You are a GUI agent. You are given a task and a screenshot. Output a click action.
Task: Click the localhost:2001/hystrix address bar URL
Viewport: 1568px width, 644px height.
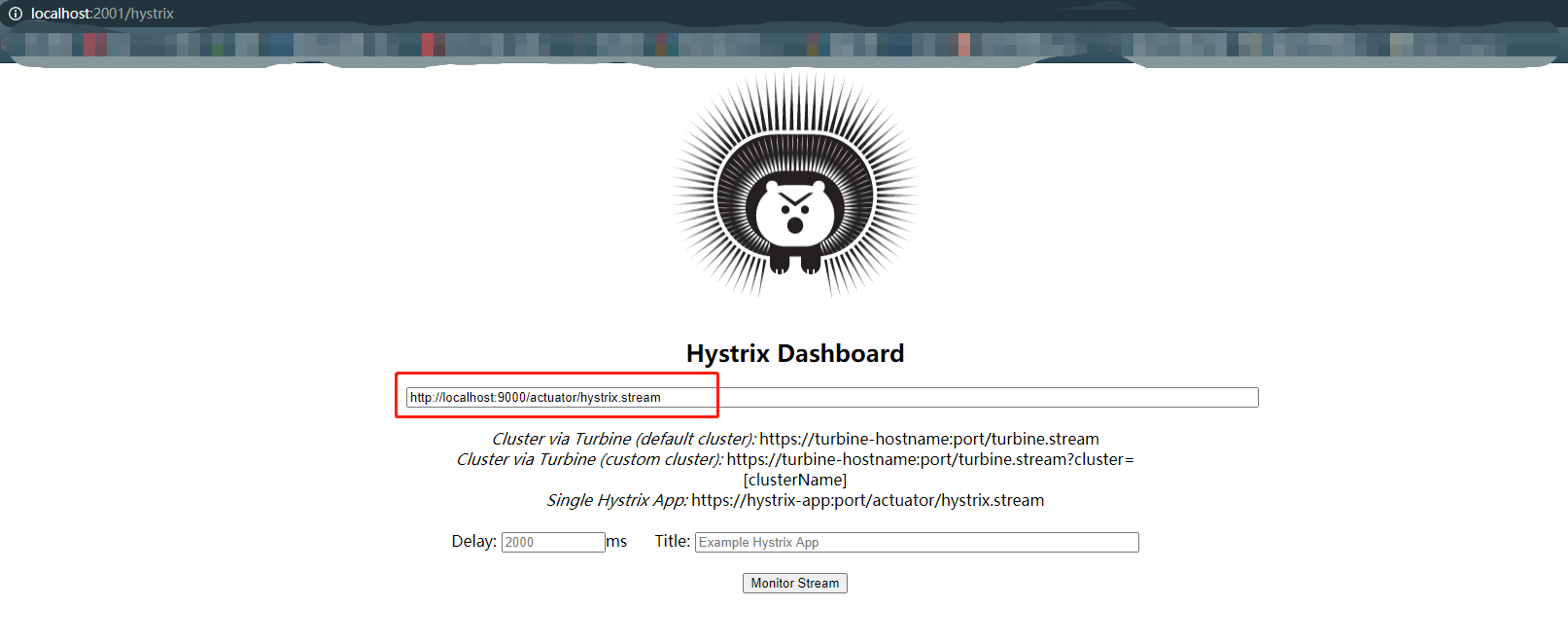point(102,14)
